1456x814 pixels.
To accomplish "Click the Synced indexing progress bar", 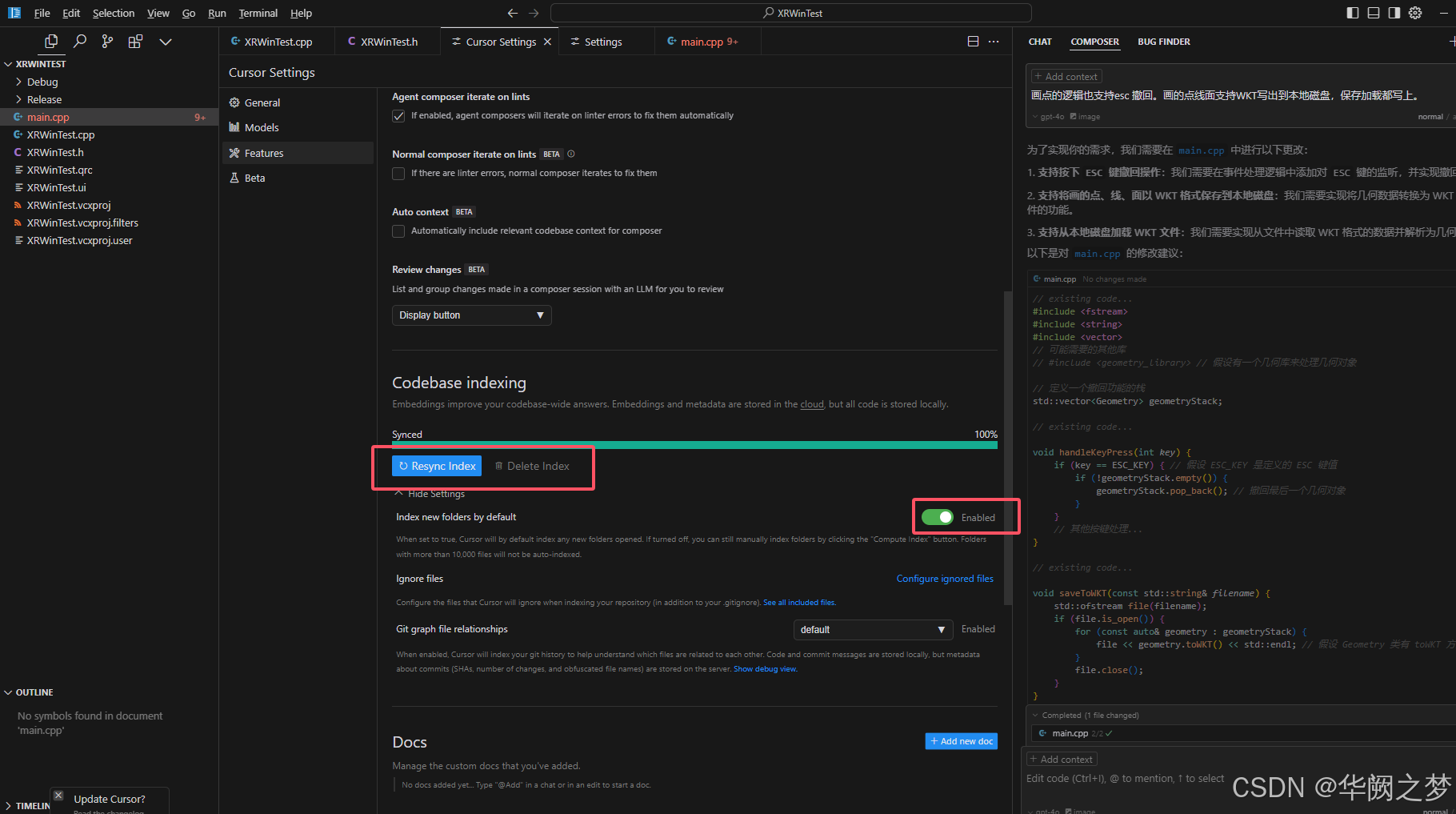I will pos(694,445).
